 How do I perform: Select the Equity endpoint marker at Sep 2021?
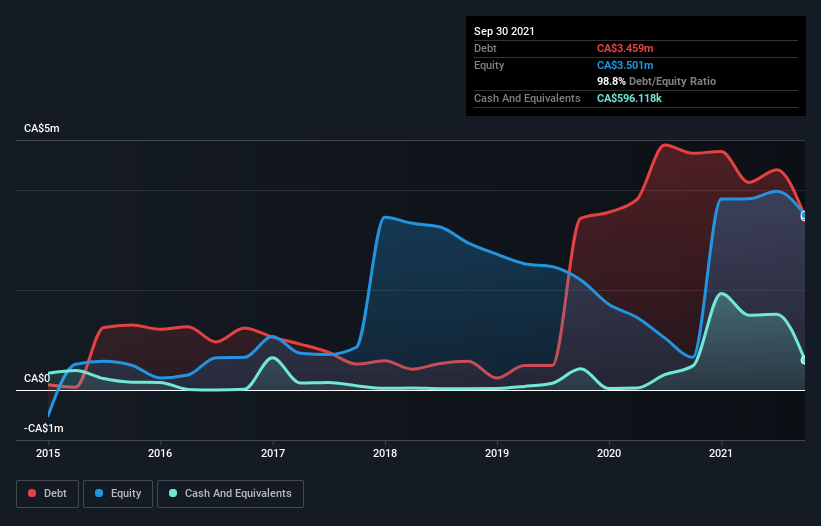804,215
